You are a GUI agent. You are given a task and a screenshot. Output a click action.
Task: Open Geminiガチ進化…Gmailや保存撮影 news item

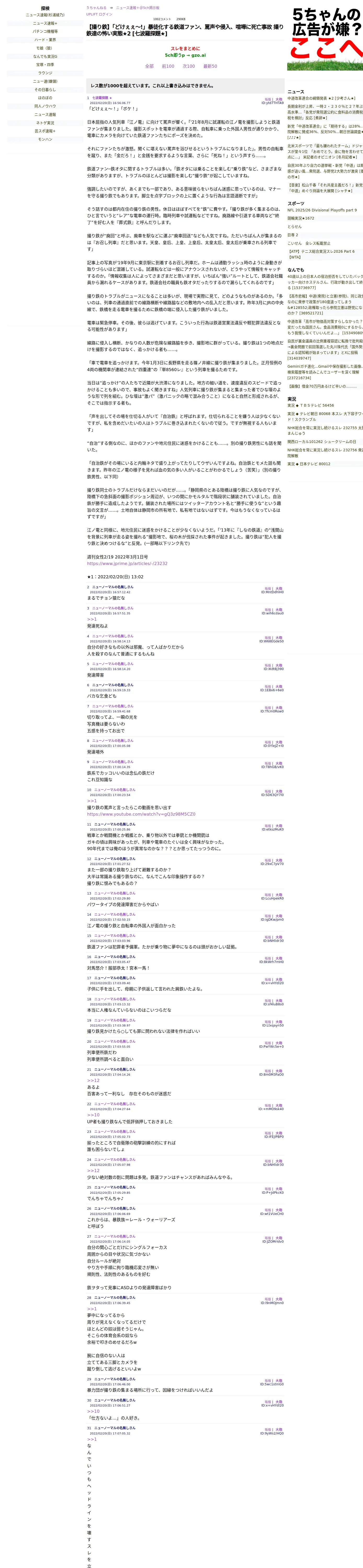click(x=325, y=372)
